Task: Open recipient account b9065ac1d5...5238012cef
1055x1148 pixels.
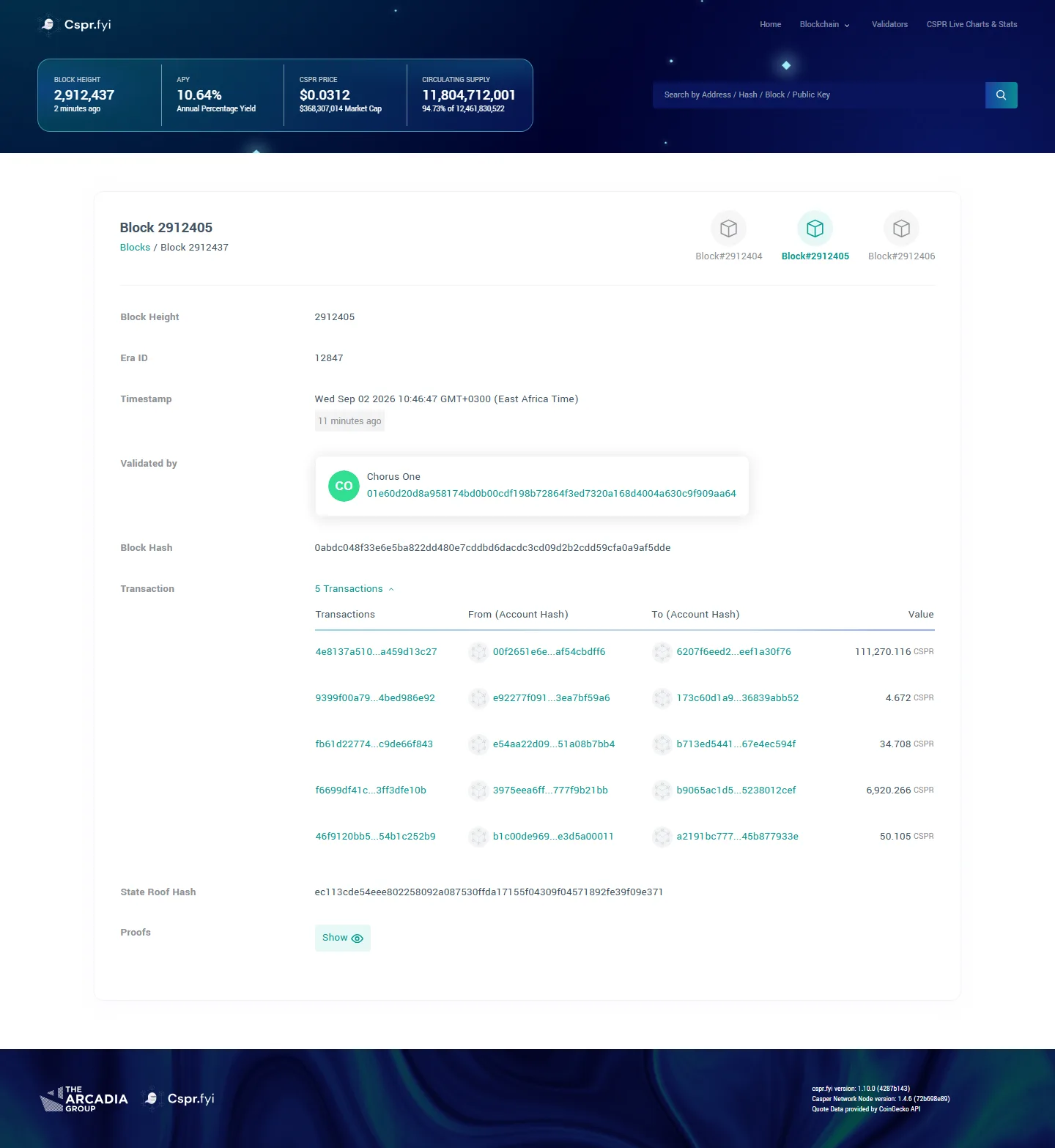Action: tap(736, 790)
